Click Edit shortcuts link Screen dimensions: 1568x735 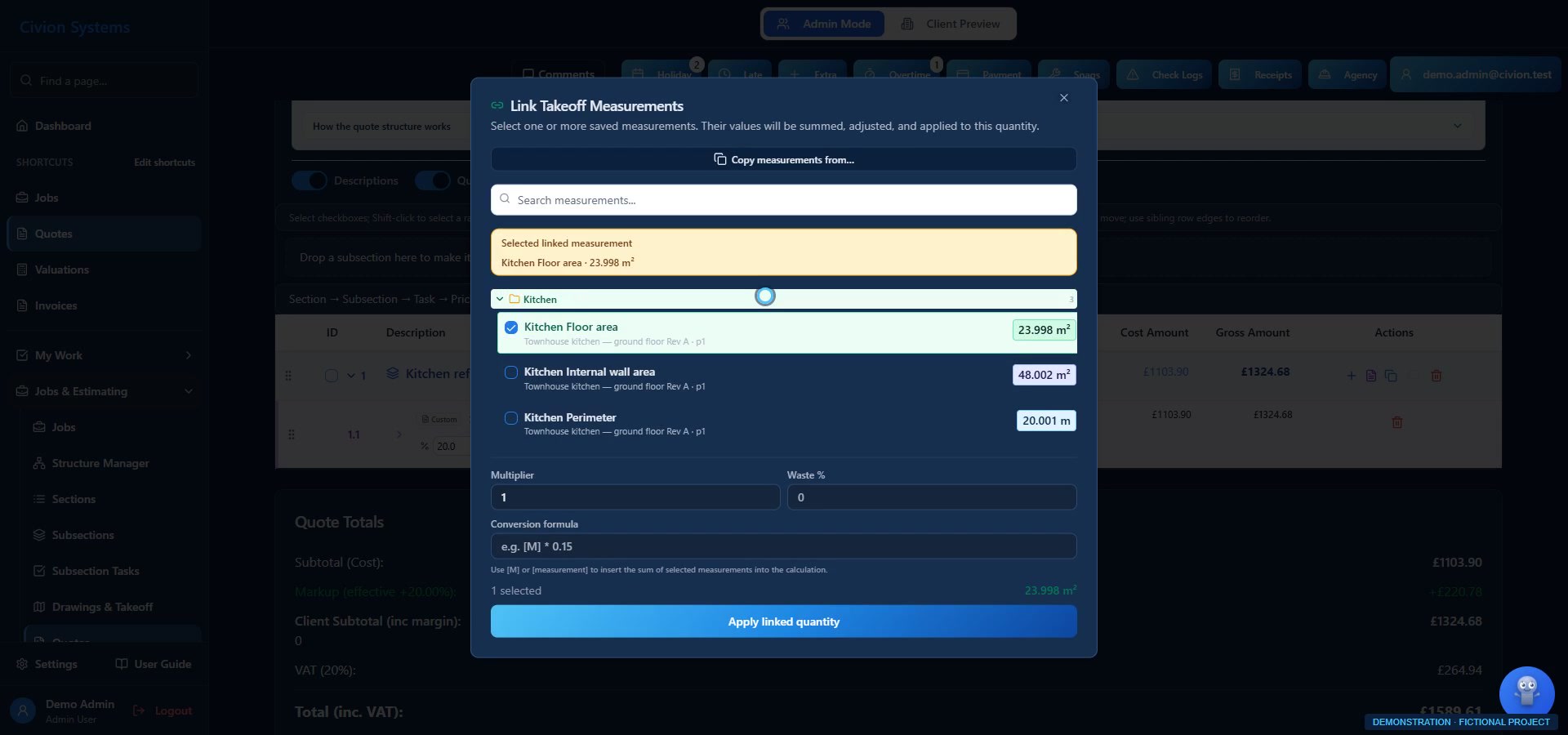pyautogui.click(x=165, y=163)
